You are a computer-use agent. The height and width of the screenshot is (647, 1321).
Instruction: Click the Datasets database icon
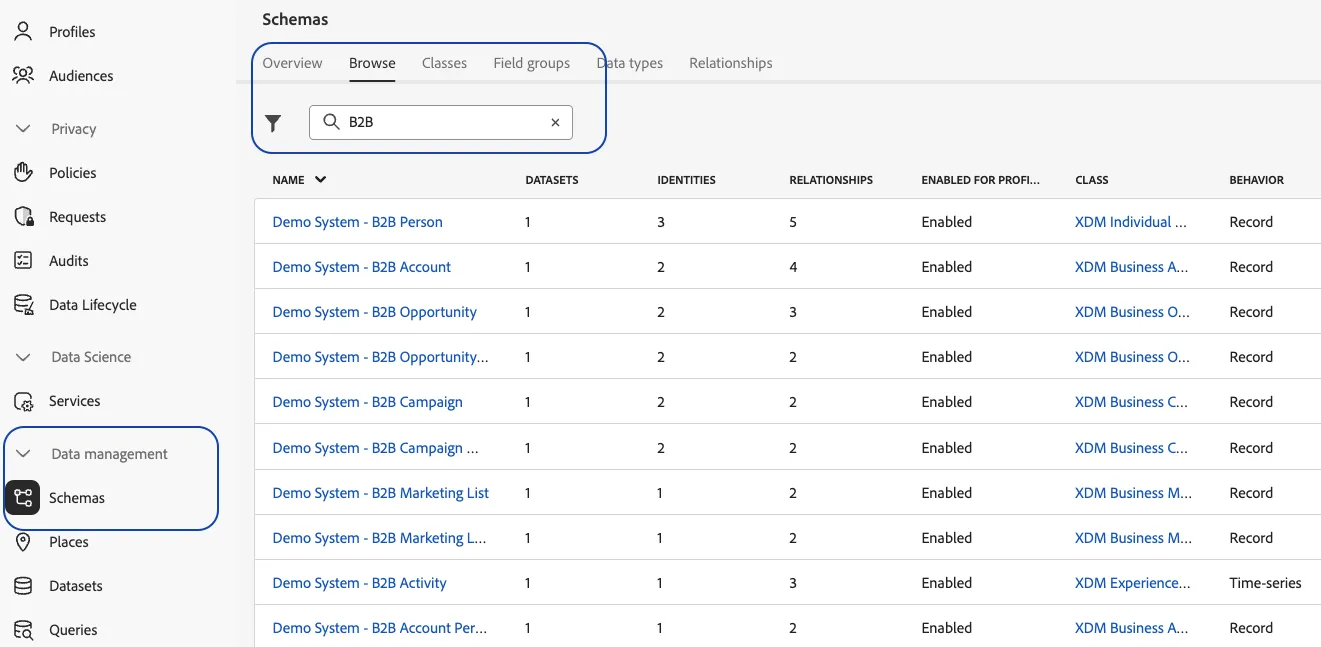(x=23, y=586)
